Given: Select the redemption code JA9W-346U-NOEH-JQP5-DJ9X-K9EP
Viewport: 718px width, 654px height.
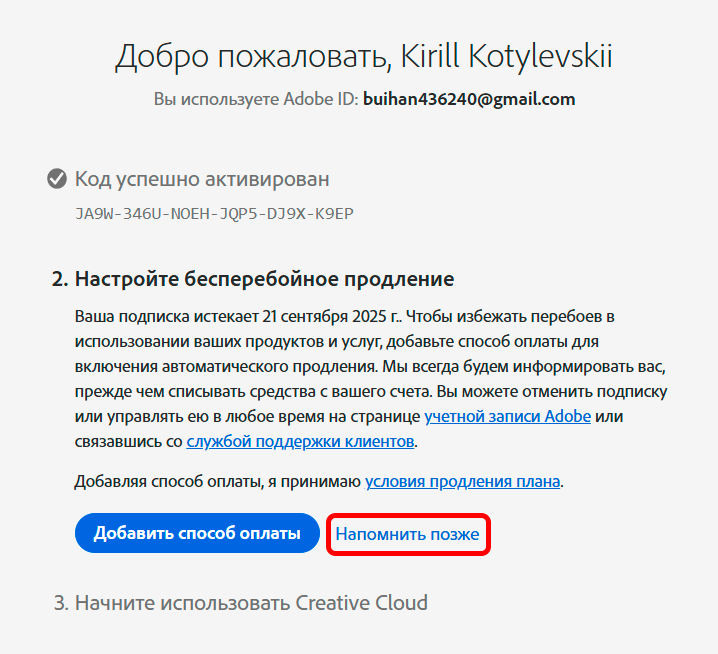Looking at the screenshot, I should pyautogui.click(x=214, y=214).
